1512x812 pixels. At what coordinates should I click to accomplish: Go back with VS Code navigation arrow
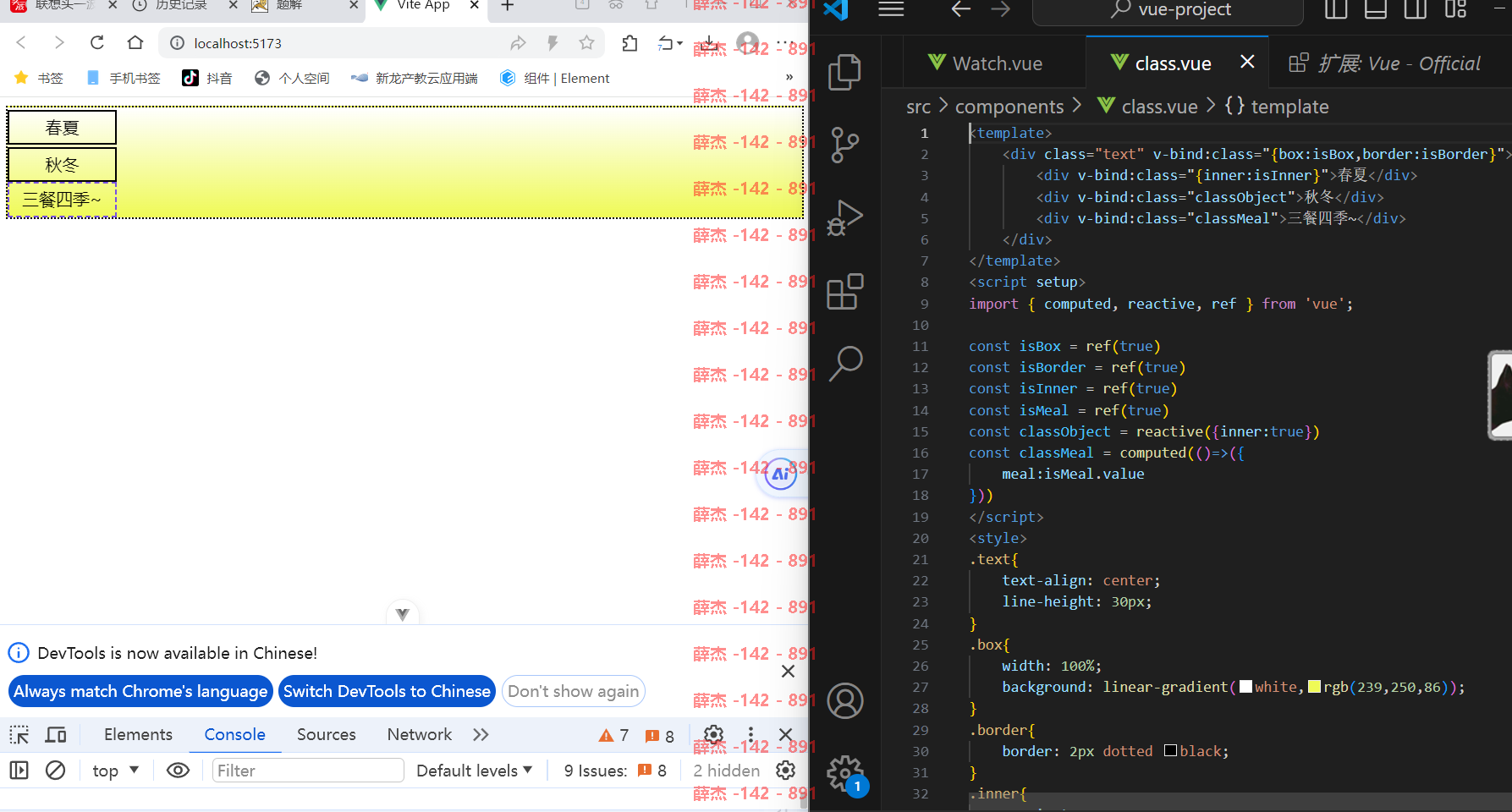[960, 9]
